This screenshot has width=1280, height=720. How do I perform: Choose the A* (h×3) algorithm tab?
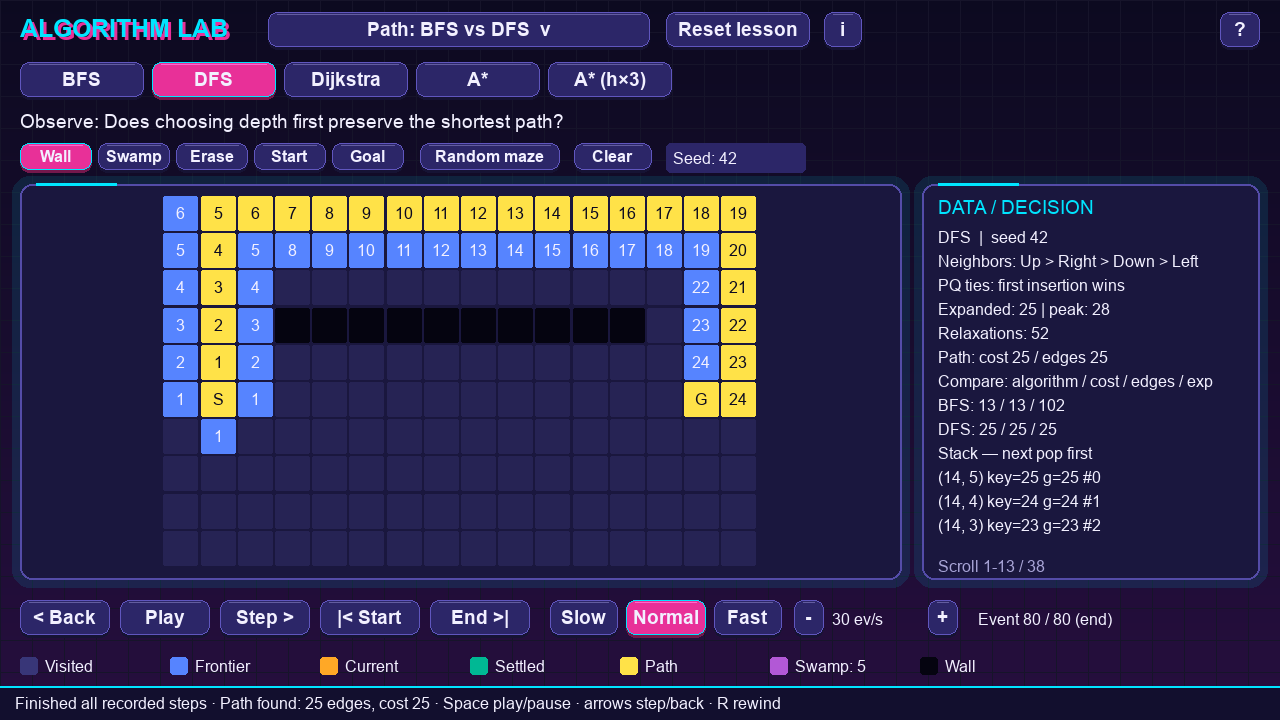(x=610, y=80)
